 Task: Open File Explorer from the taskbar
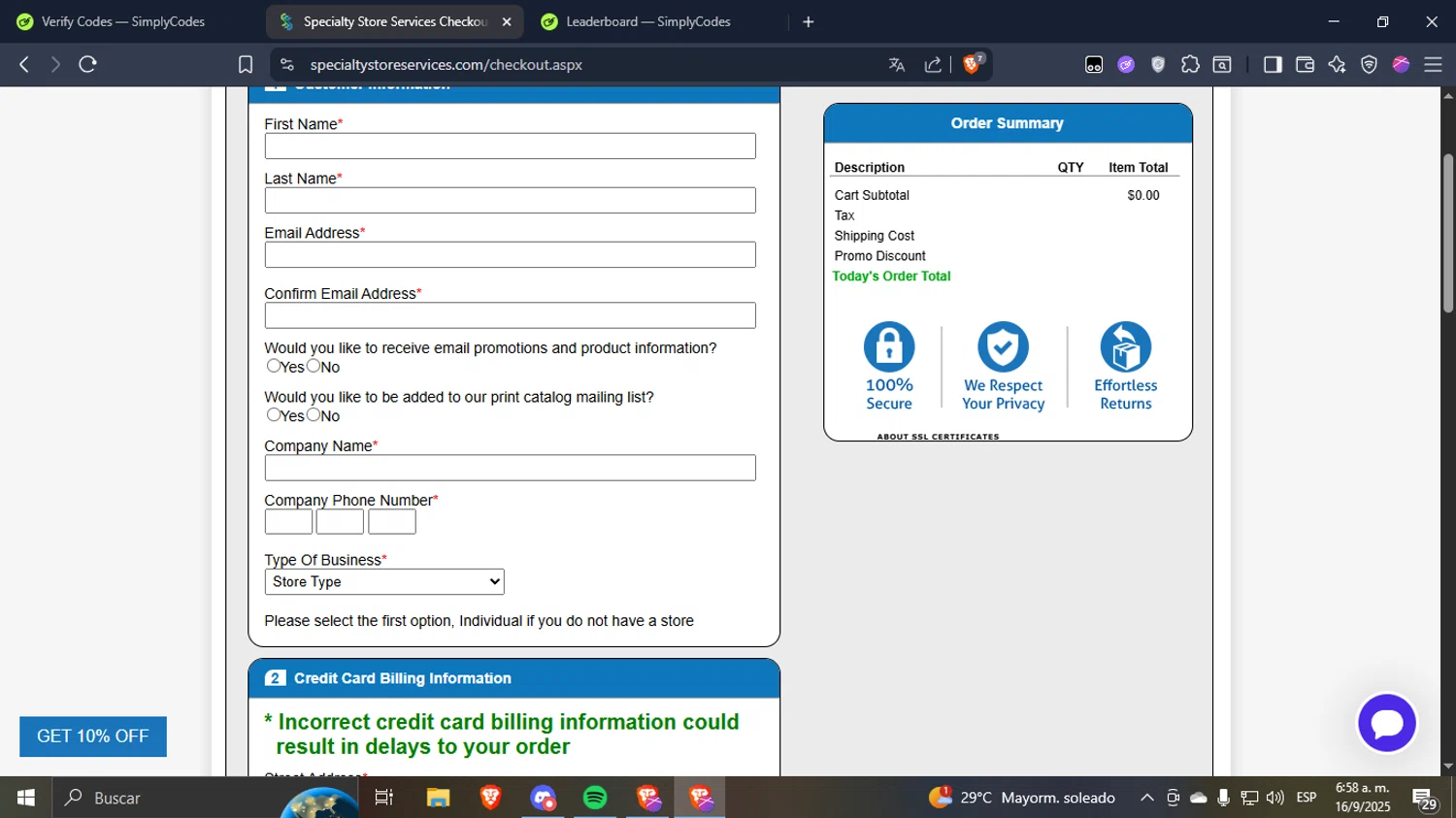[x=438, y=798]
